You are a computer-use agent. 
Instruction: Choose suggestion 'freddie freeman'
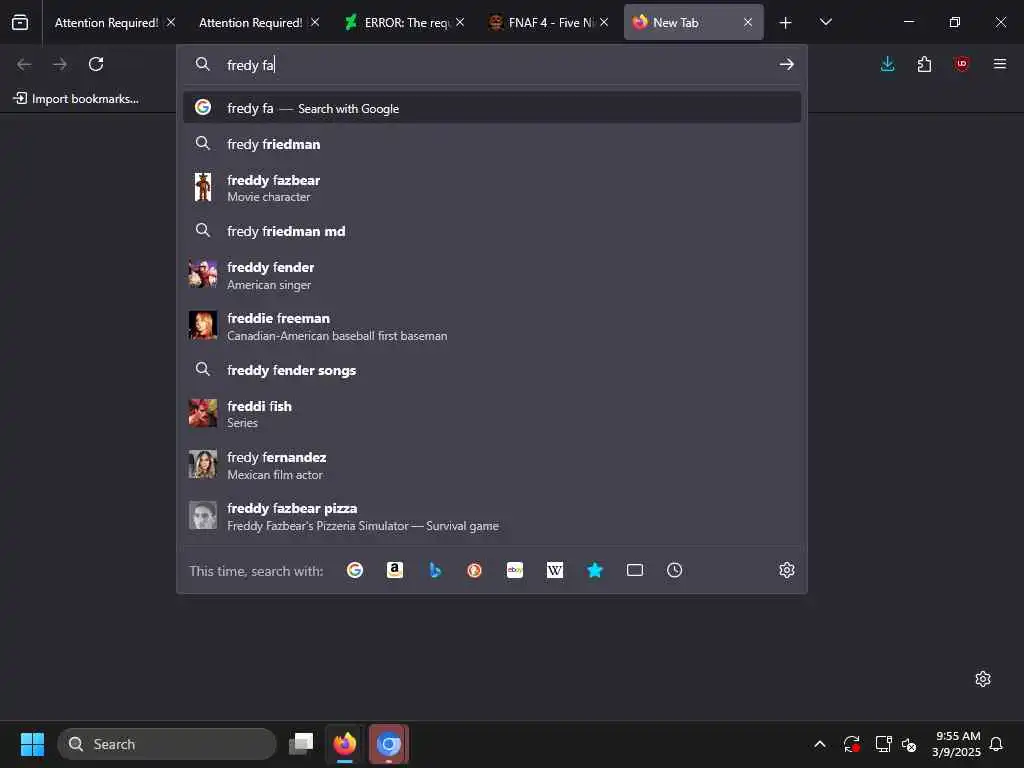tap(492, 326)
